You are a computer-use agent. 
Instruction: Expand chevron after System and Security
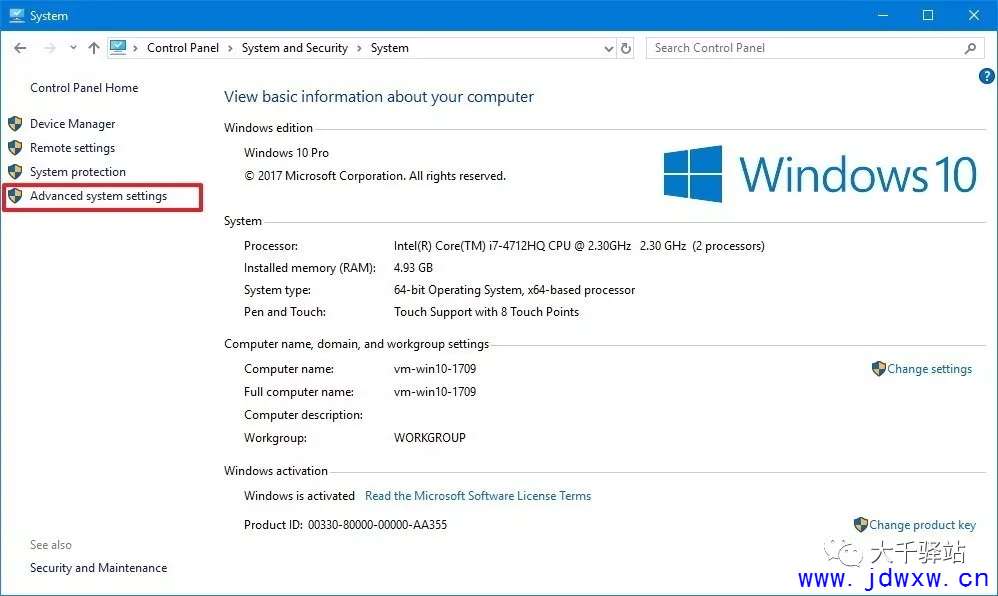359,48
